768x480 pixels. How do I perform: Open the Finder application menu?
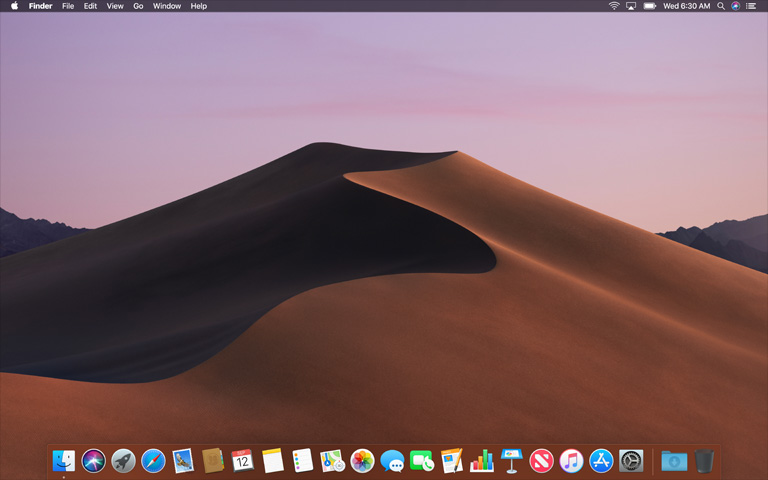(40, 6)
